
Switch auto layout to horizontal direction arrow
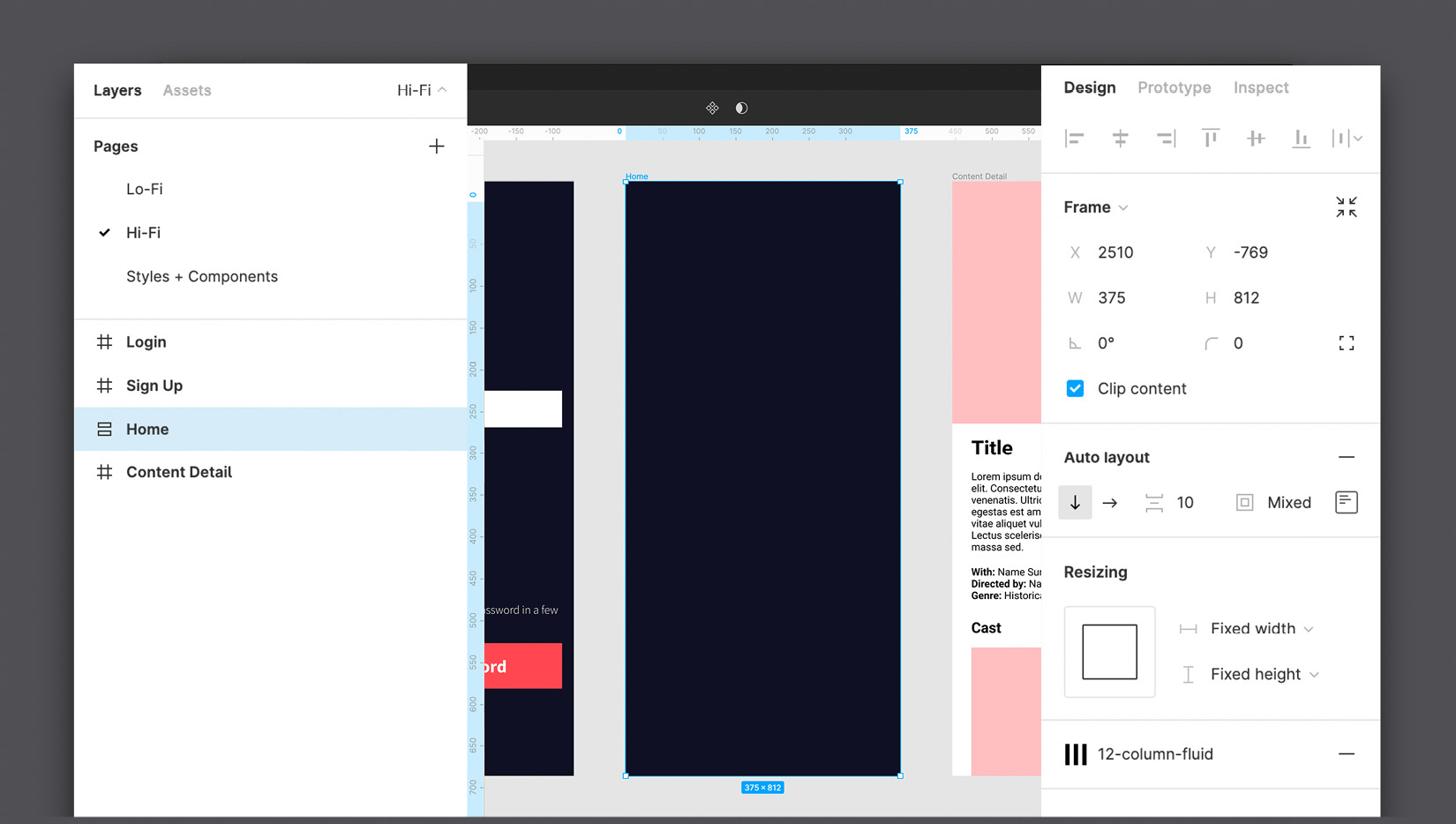[x=1110, y=502]
